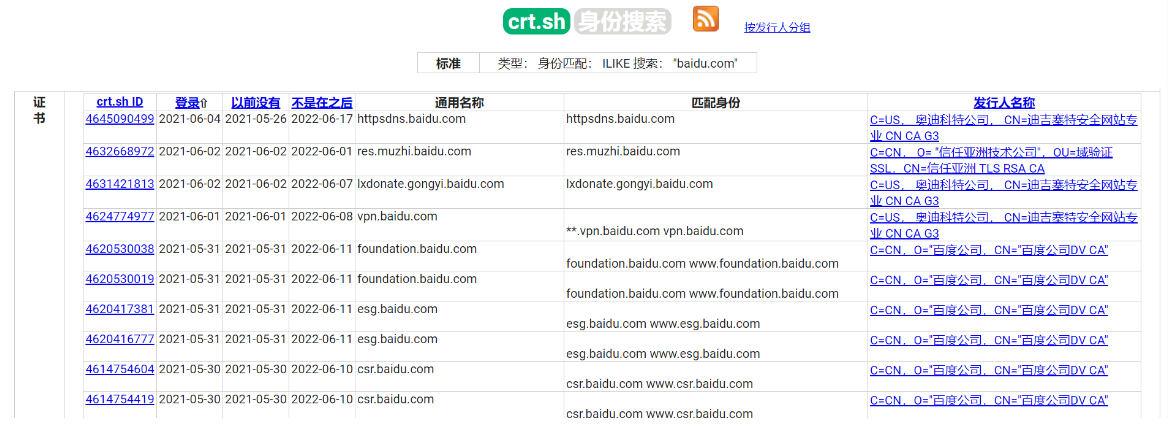
Task: Select matching identity text for row 4620530038
Action: point(702,264)
